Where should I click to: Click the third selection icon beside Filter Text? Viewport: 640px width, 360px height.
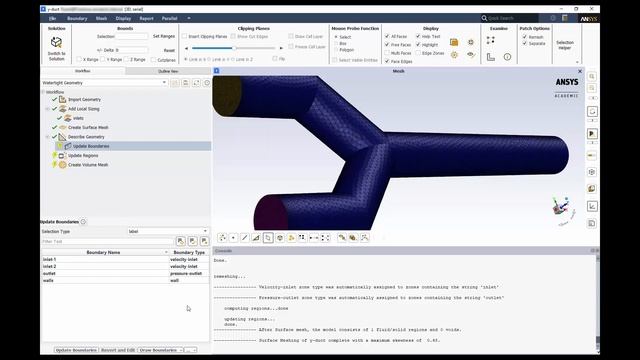coord(204,241)
